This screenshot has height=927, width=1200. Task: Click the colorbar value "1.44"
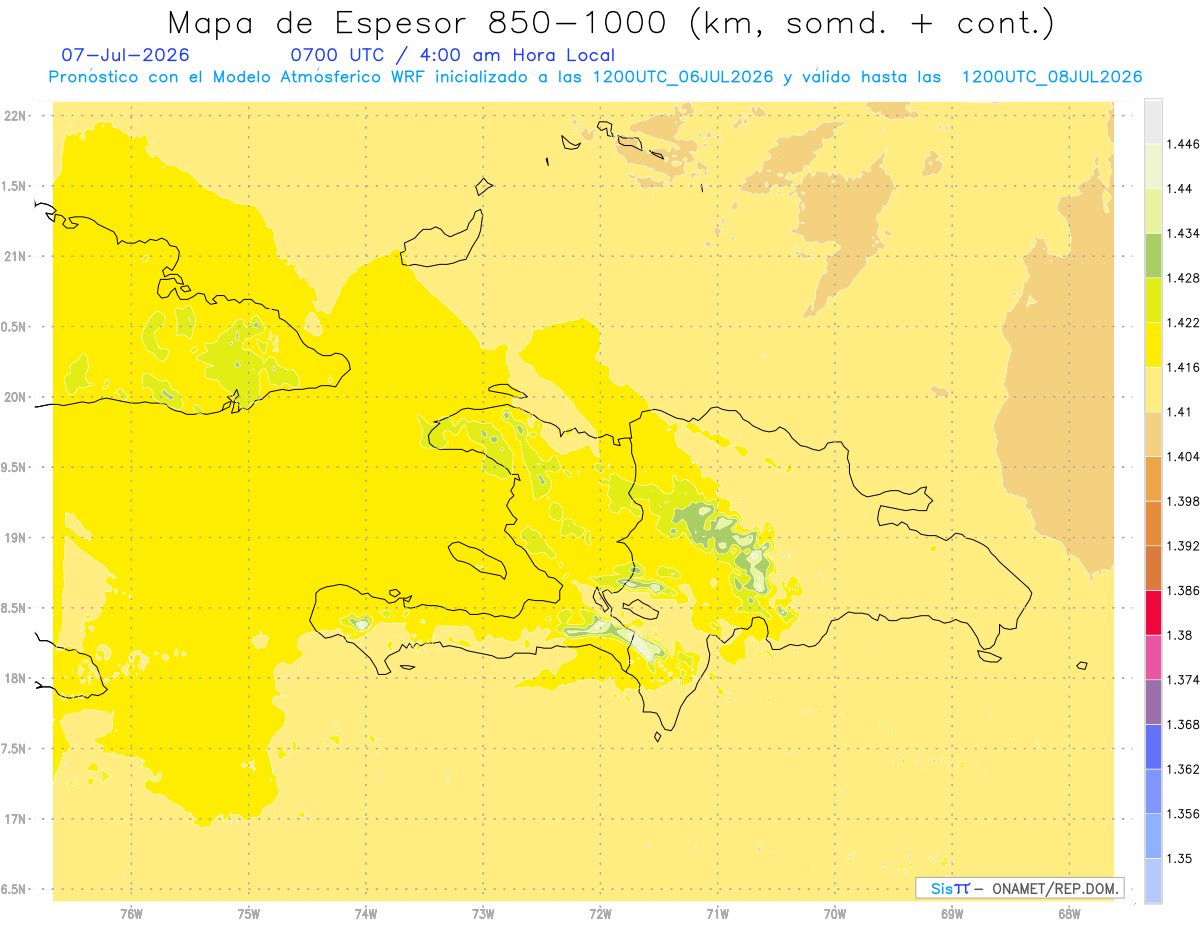coord(1180,188)
